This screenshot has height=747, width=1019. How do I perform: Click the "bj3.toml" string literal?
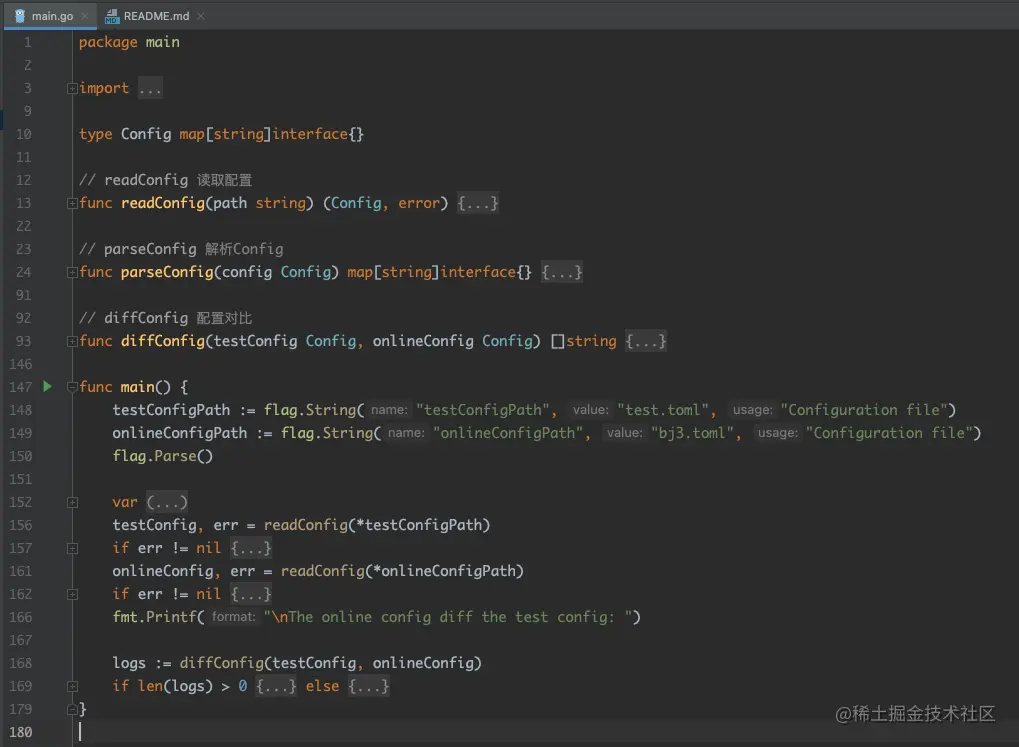pos(692,433)
